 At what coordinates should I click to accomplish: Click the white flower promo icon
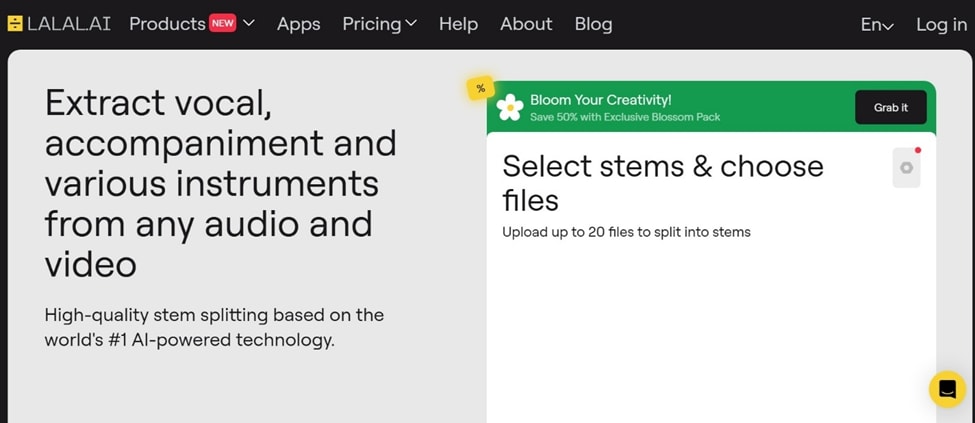pos(510,107)
